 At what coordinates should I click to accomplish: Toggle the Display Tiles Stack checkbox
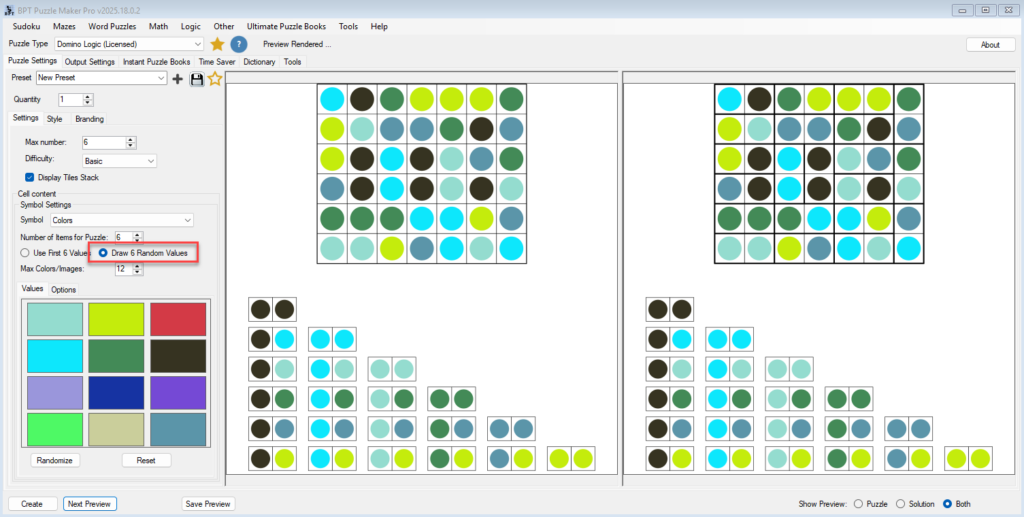click(x=30, y=177)
